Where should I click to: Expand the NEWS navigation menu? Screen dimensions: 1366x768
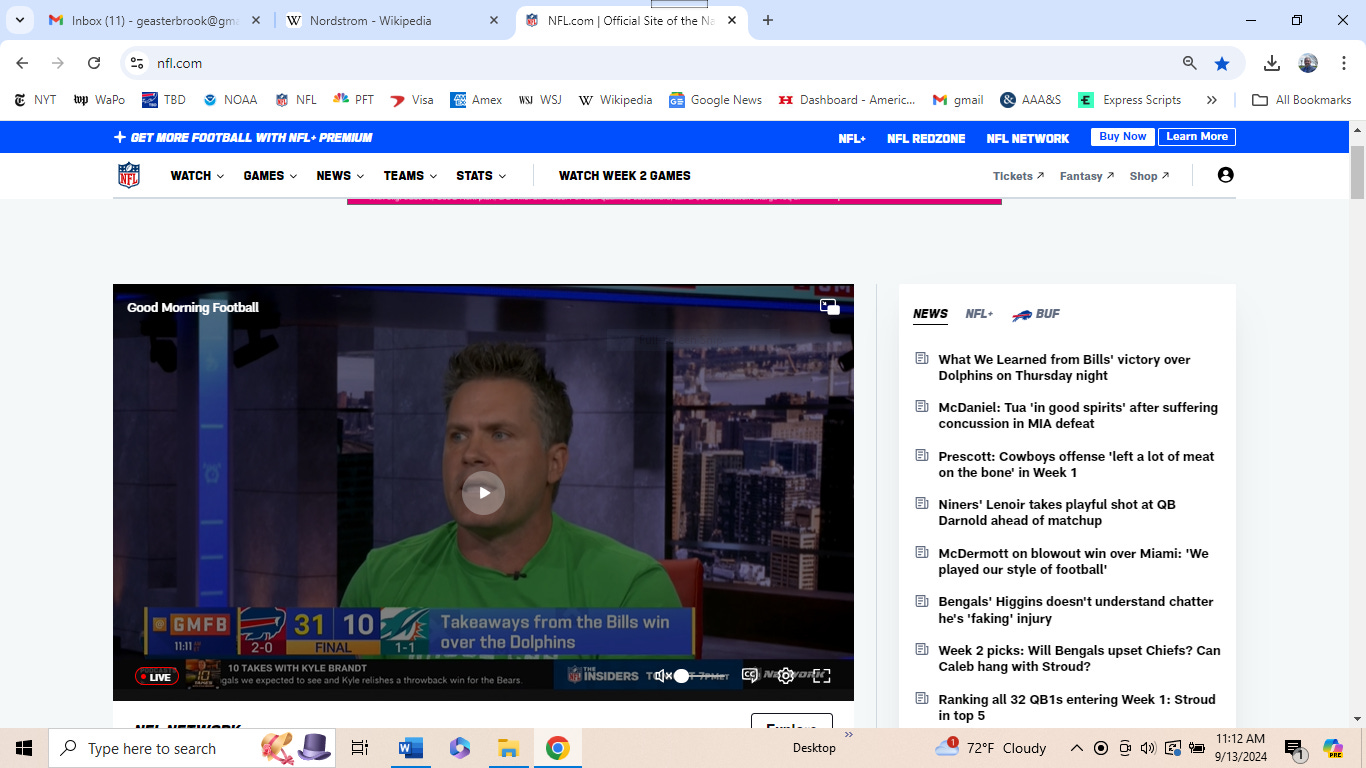pyautogui.click(x=340, y=176)
